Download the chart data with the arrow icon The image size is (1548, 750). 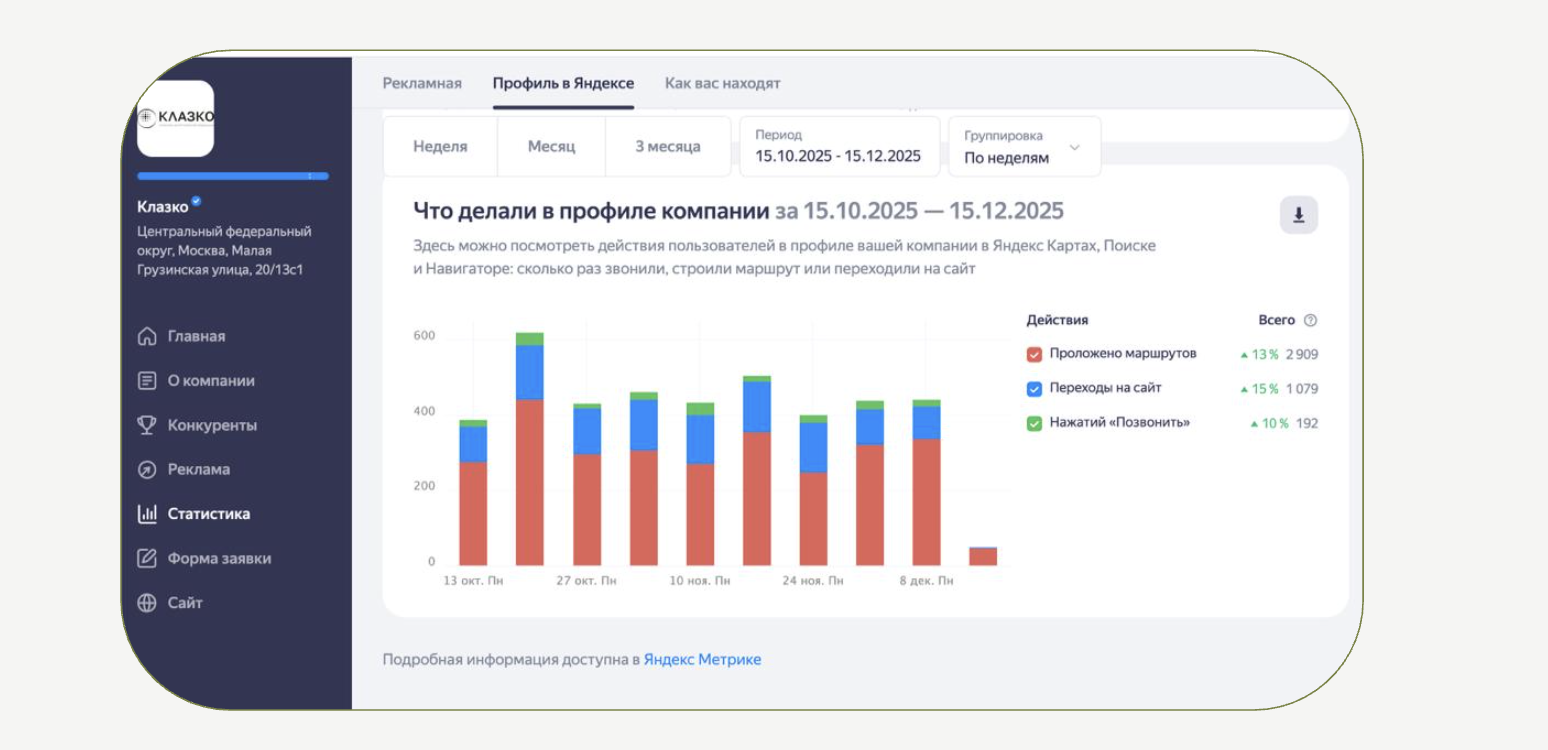click(1299, 215)
